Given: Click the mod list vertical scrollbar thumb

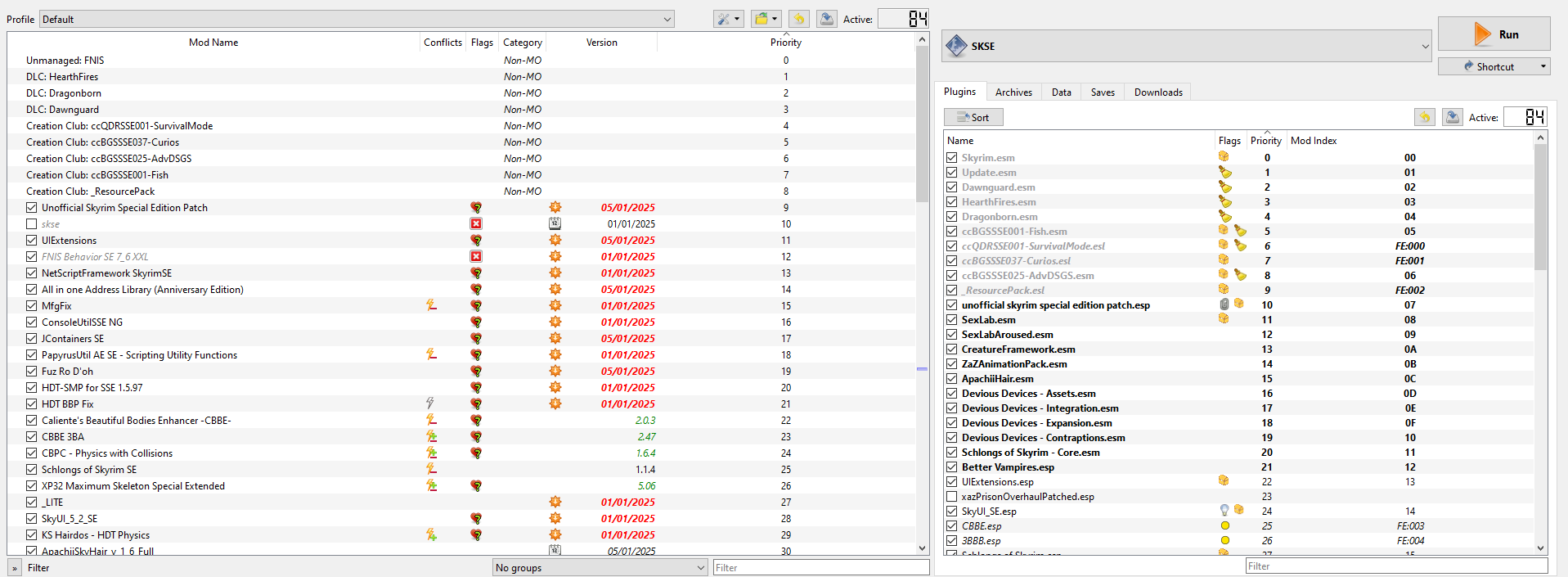Looking at the screenshot, I should coord(922,123).
